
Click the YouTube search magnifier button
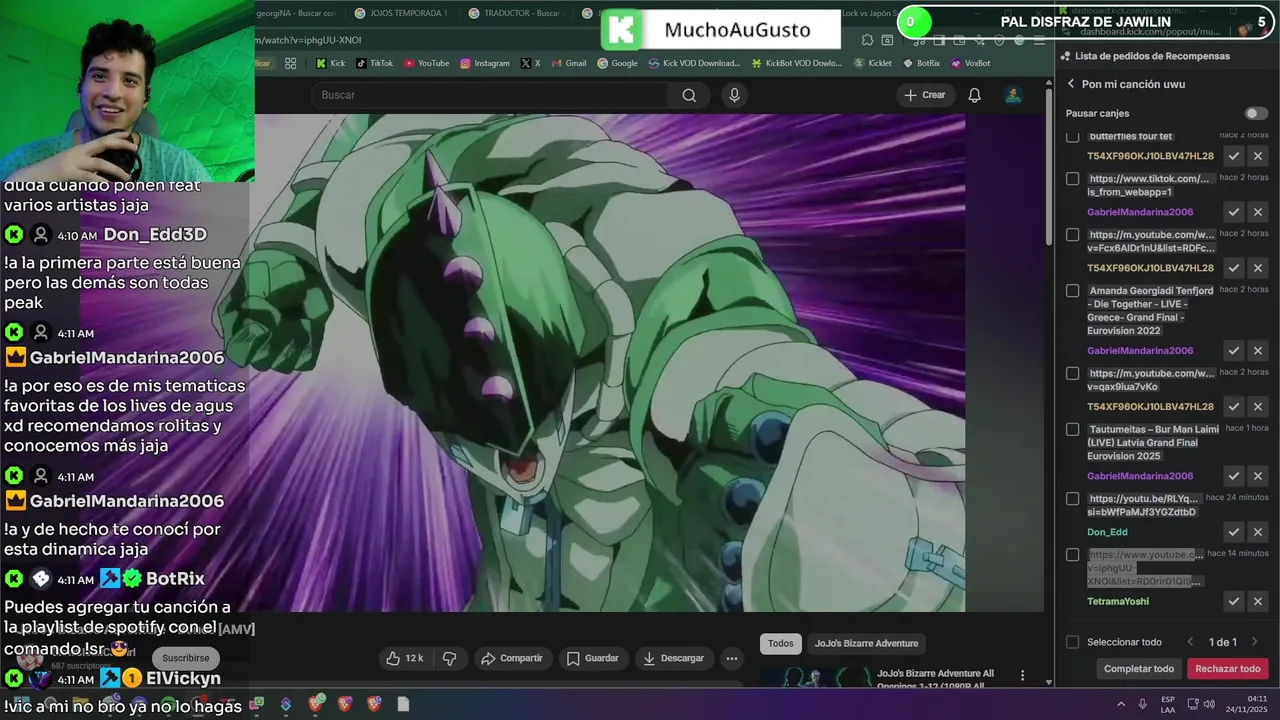[689, 95]
